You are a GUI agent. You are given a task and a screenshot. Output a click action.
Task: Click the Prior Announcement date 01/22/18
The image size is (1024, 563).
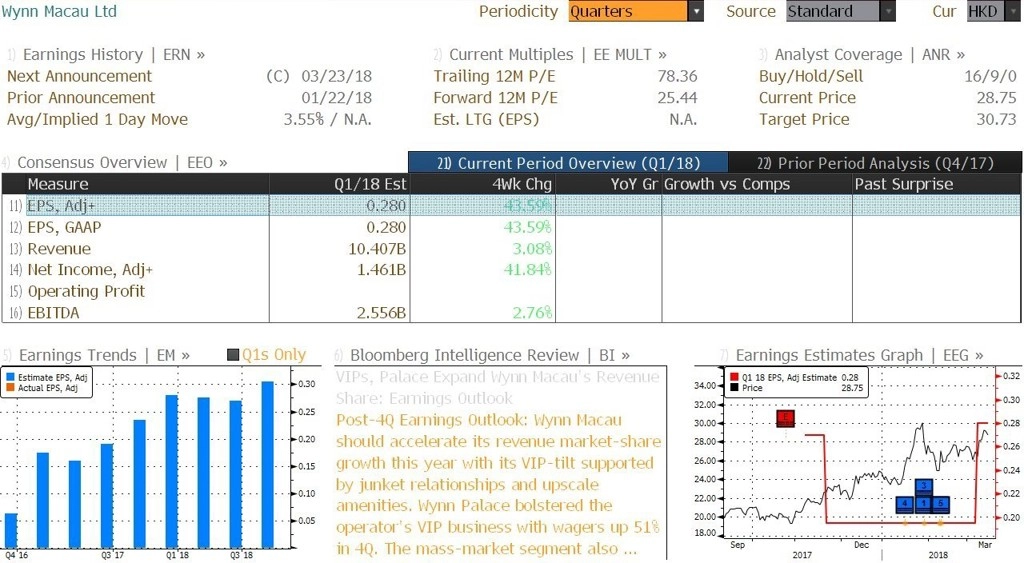(336, 98)
